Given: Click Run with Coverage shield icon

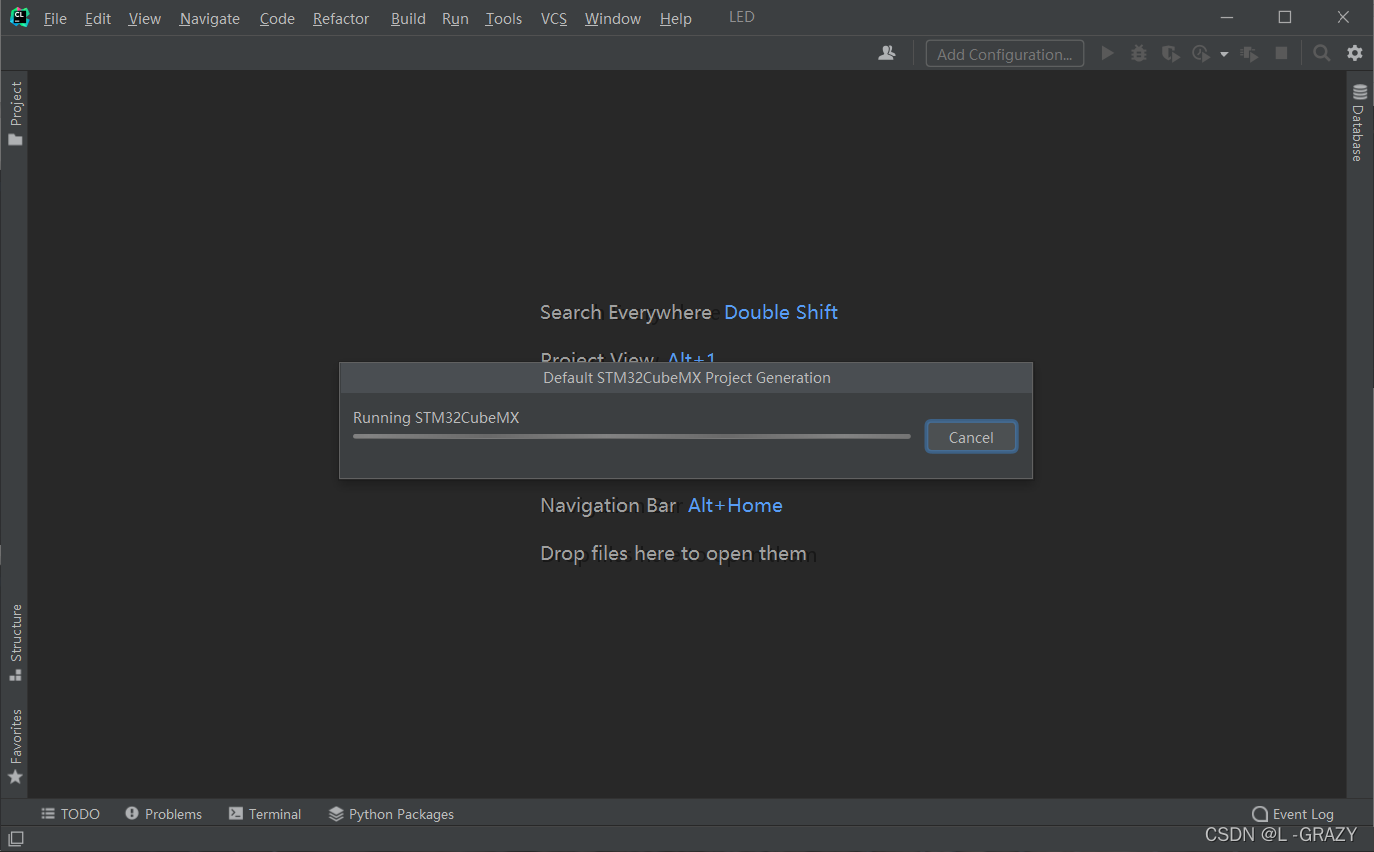Looking at the screenshot, I should click(1170, 53).
